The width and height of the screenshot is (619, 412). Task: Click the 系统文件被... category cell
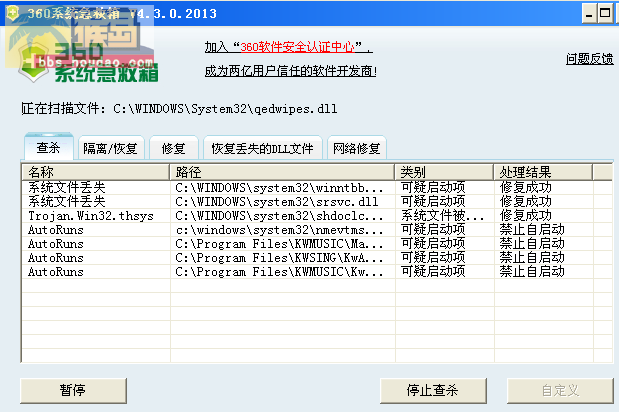tap(443, 216)
